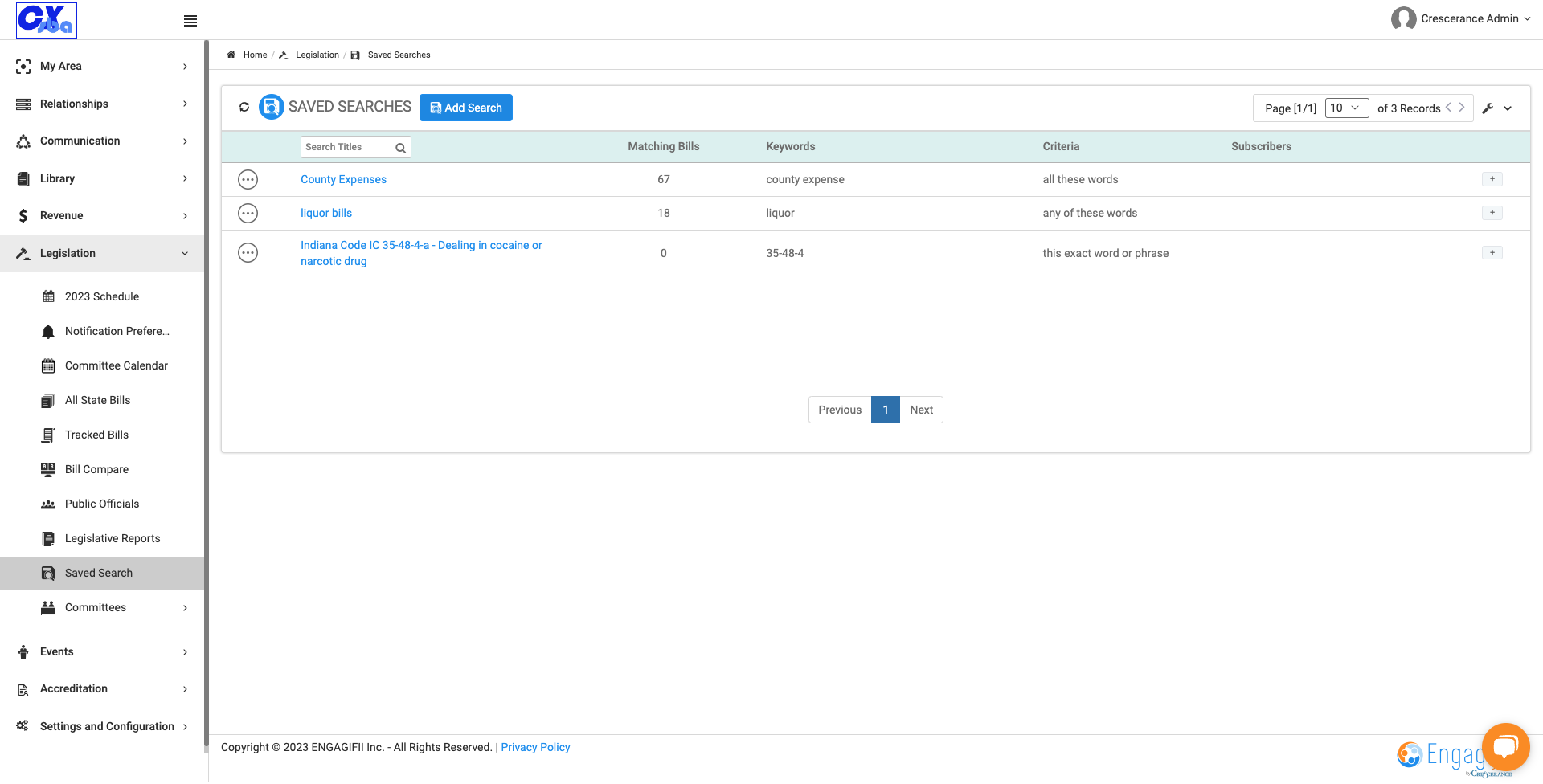Image resolution: width=1543 pixels, height=784 pixels.
Task: Expand Settings and Configuration menu
Action: click(x=102, y=726)
